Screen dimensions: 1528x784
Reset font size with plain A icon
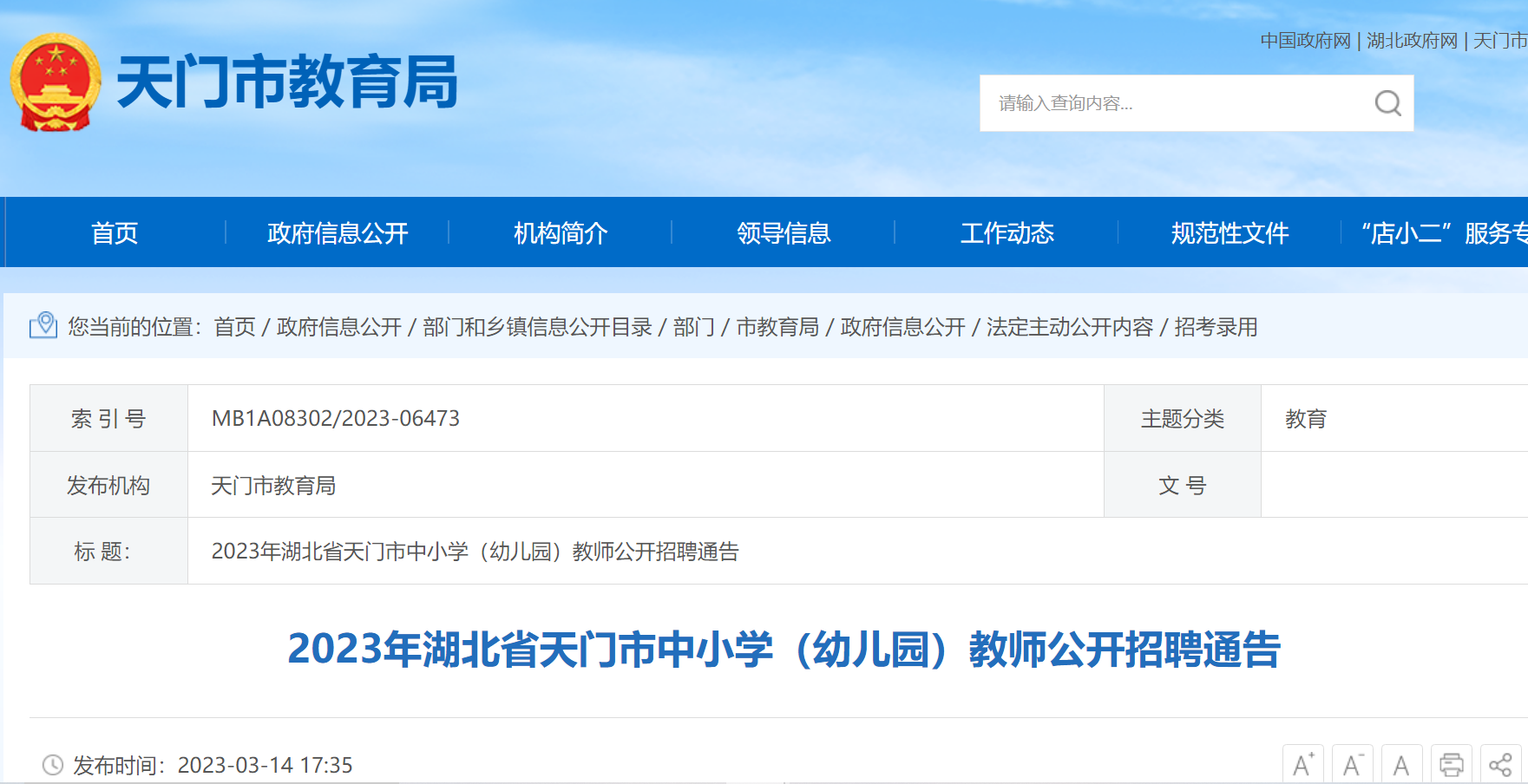(x=1401, y=764)
